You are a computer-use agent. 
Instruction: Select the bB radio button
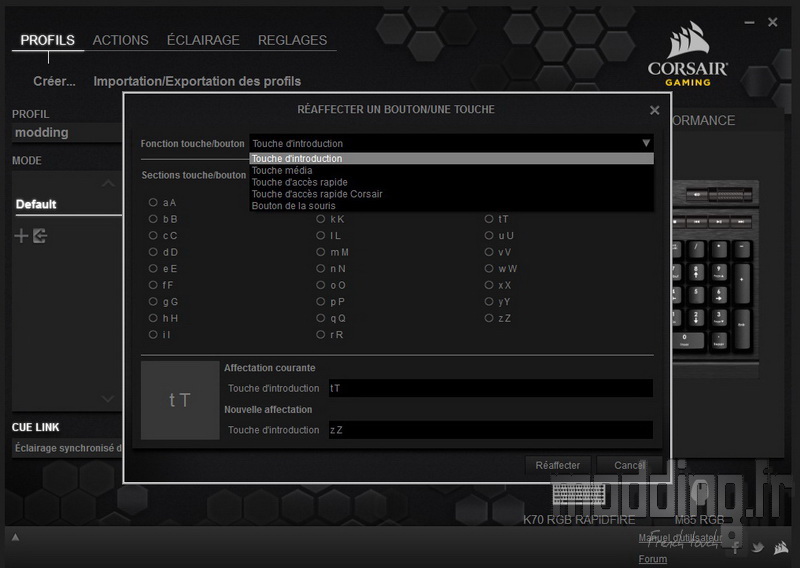(x=153, y=219)
